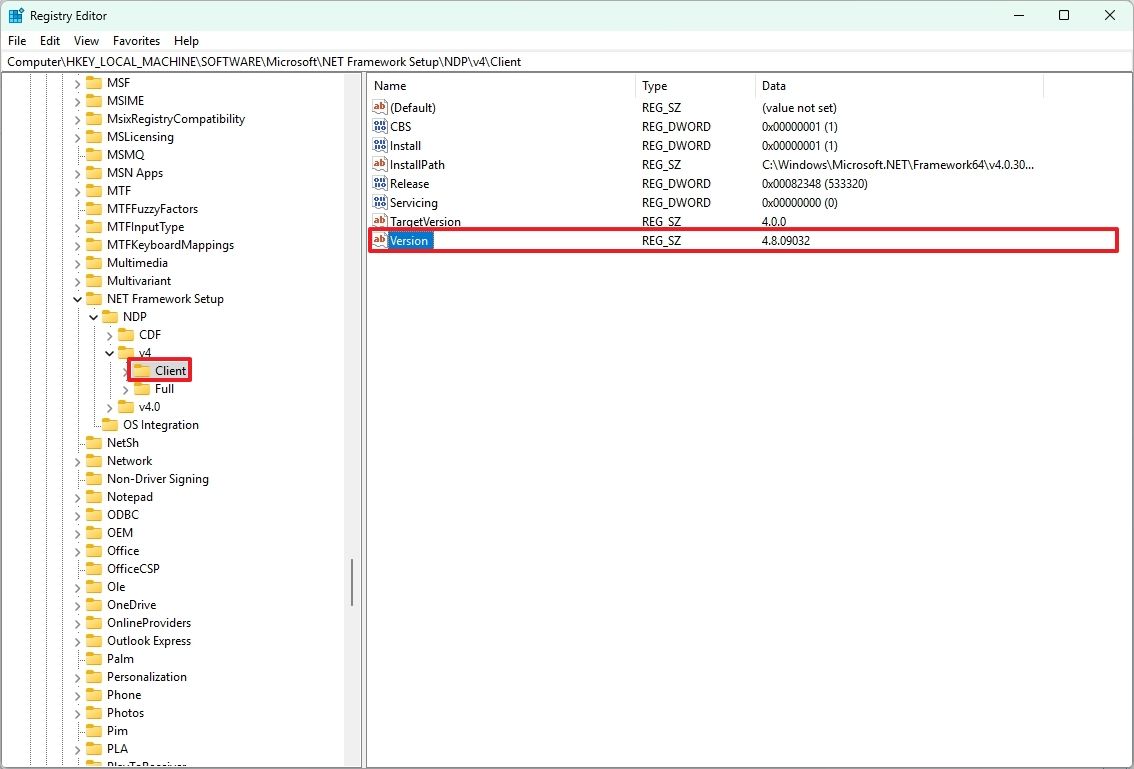This screenshot has height=769, width=1134.
Task: Select the ab icon beside InstallPath
Action: click(379, 164)
